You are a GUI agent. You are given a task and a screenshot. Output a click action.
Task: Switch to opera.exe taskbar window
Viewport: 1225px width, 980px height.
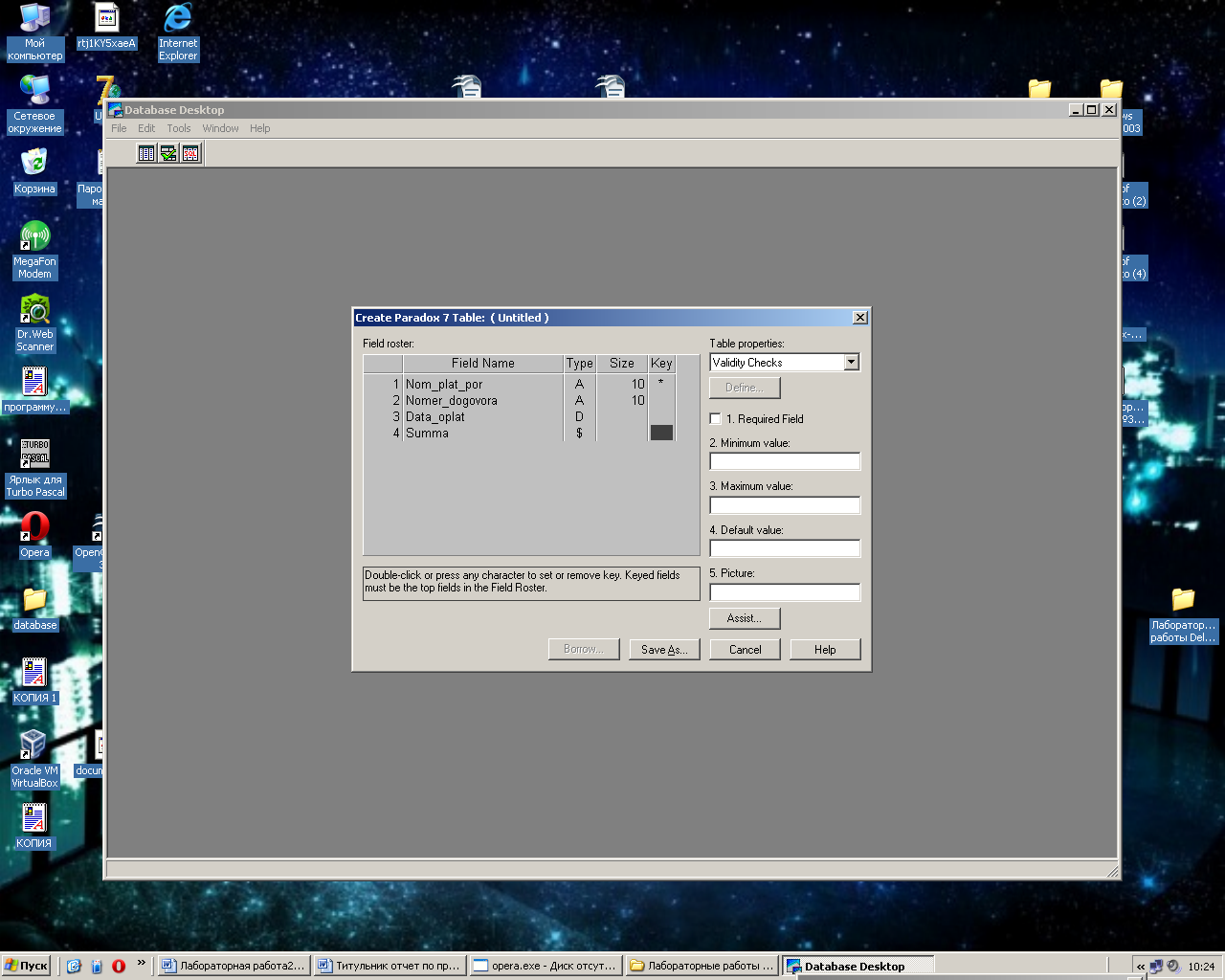point(545,966)
